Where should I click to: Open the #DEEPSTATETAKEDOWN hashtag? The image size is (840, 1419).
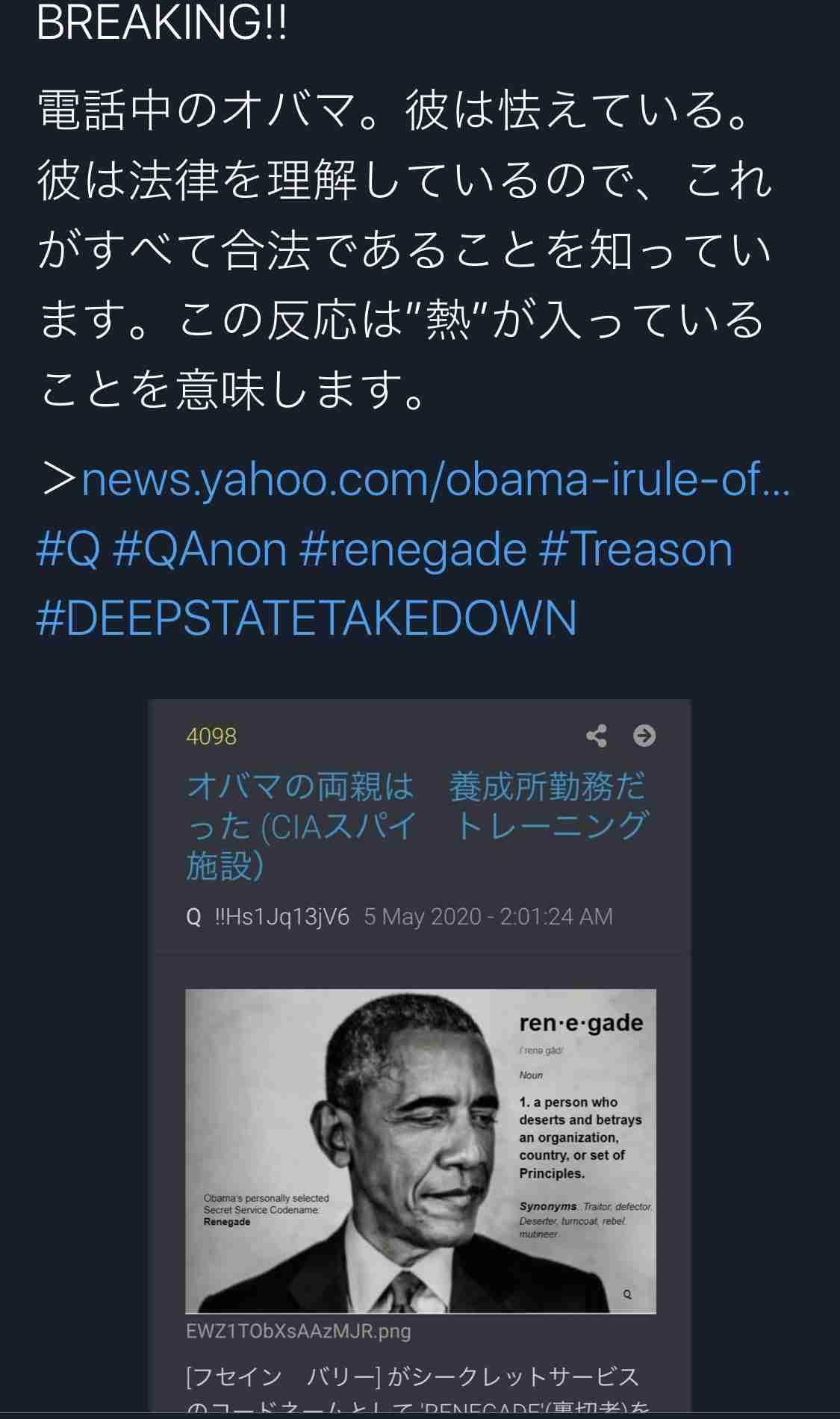point(306,618)
